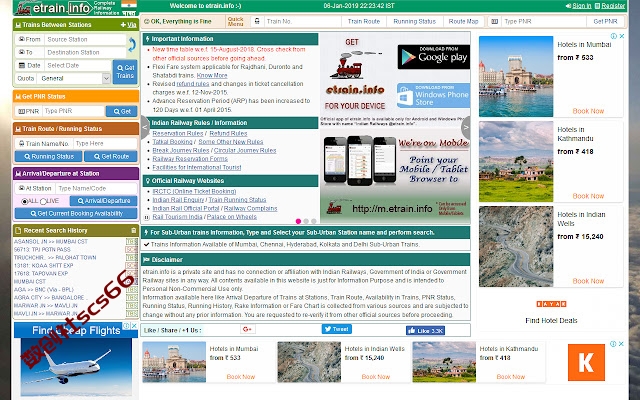
Task: Click the Type Here train name field
Action: (105, 143)
